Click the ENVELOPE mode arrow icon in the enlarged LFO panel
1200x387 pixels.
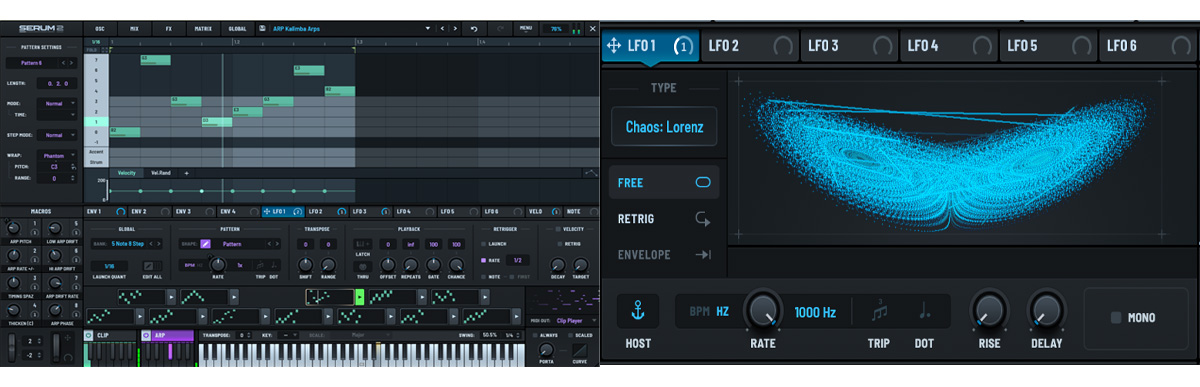703,254
